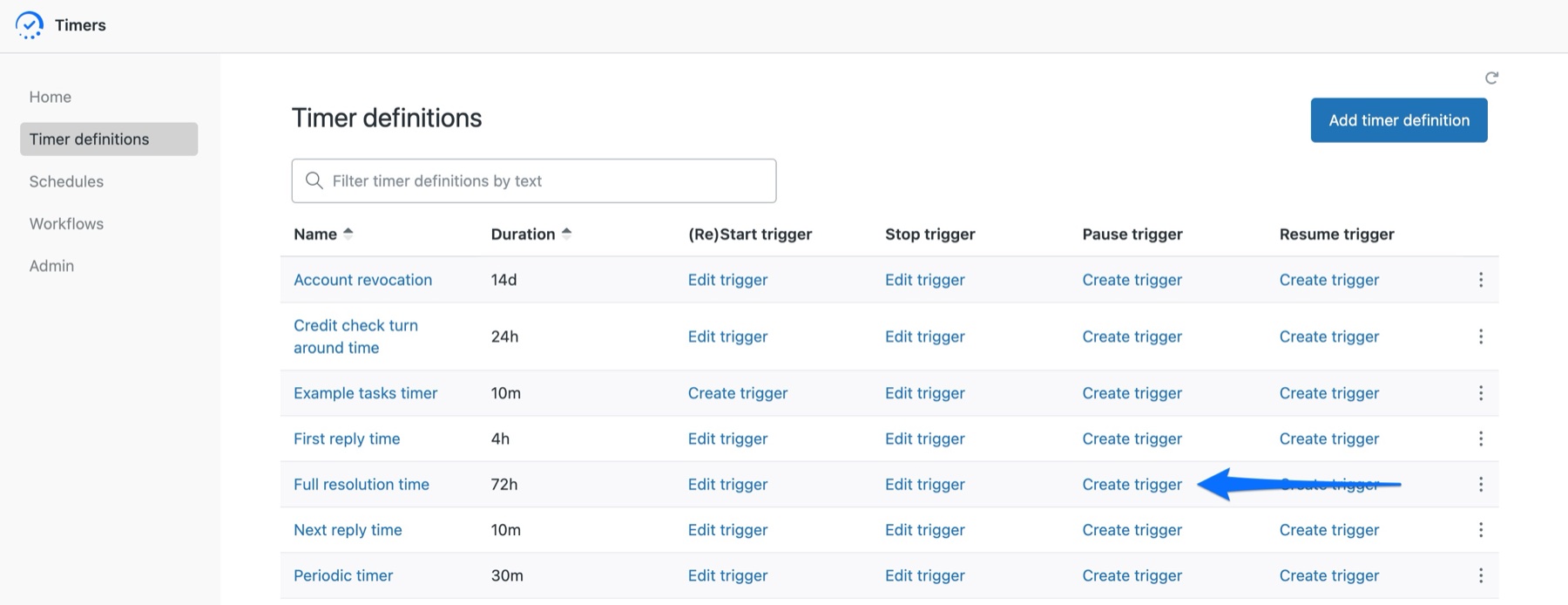Sort by the Duration column arrow
The height and width of the screenshot is (605, 1568).
pos(566,234)
